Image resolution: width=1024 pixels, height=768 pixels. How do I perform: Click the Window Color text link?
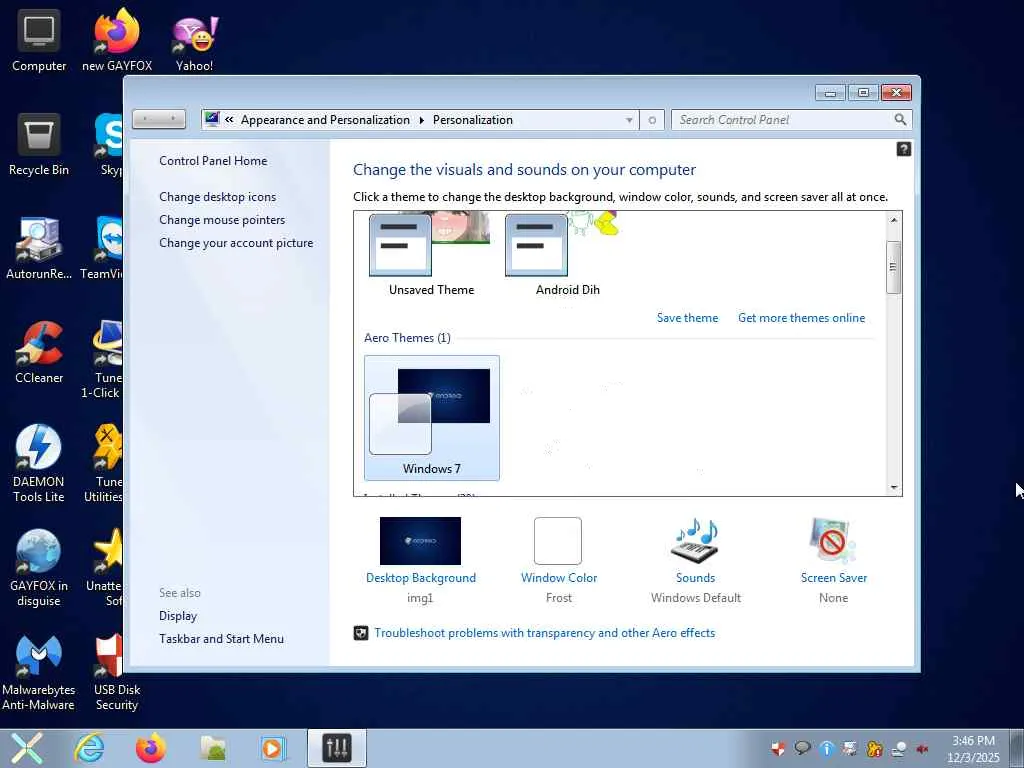tap(559, 578)
